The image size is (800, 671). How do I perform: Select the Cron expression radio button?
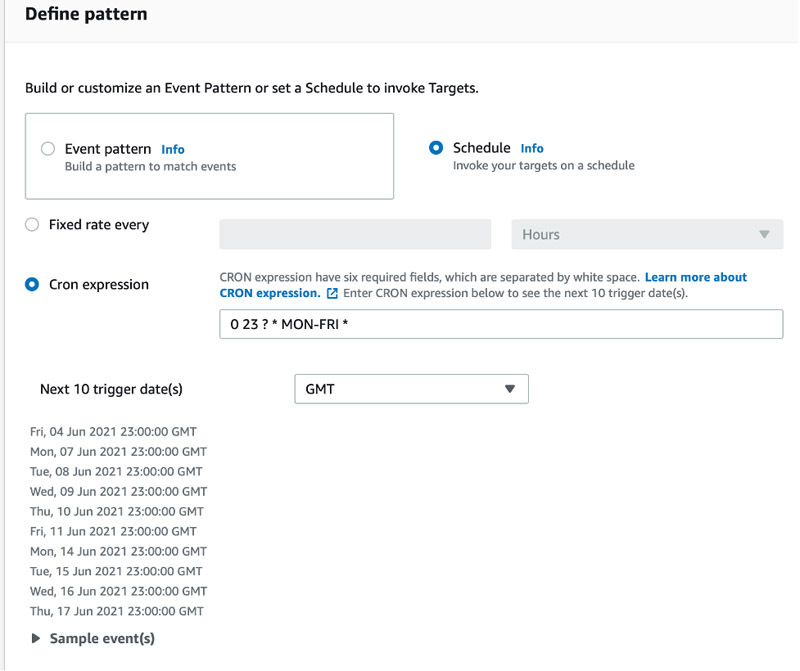click(32, 284)
